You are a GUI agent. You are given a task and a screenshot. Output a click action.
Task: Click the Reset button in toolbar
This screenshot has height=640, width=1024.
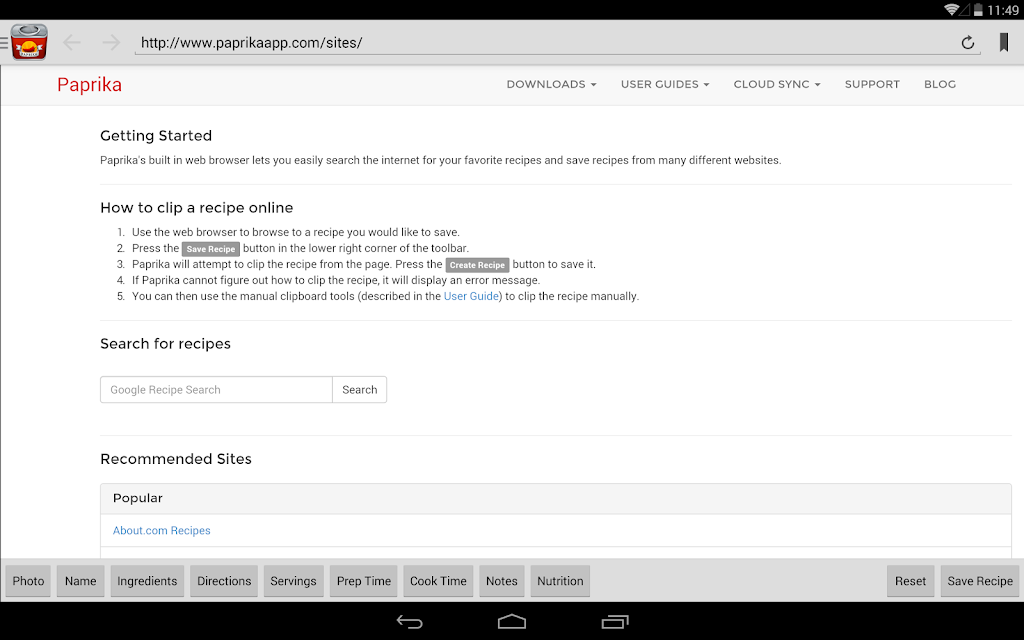[x=910, y=581]
